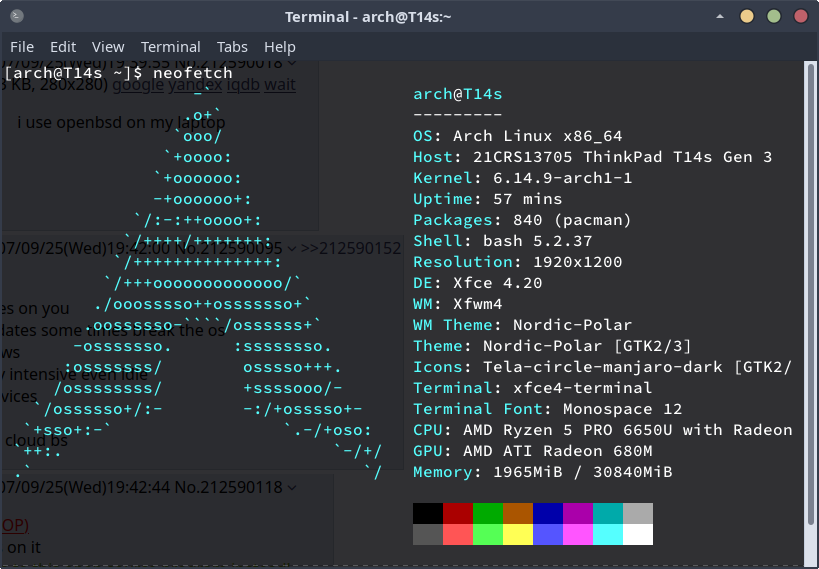Click the 'arch@T14s' header text in output
The image size is (819, 569).
point(458,94)
